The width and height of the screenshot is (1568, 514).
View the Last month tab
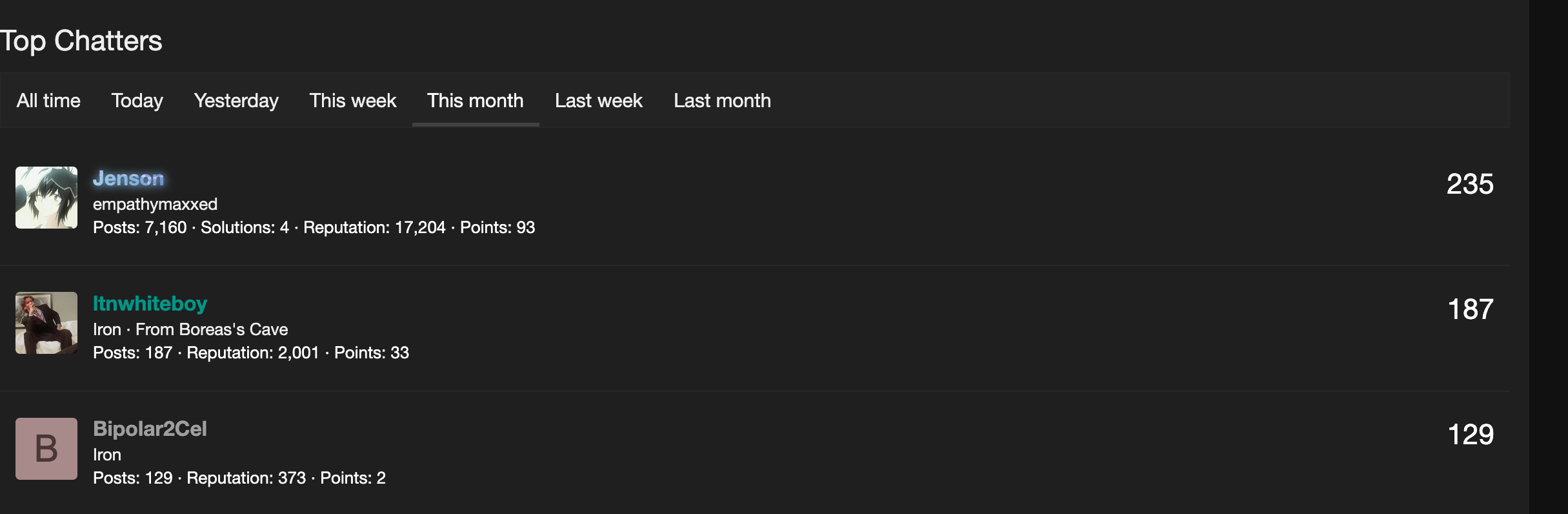722,101
